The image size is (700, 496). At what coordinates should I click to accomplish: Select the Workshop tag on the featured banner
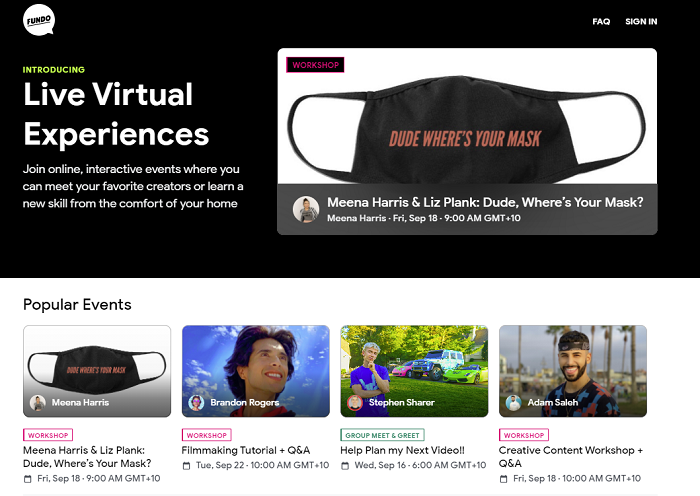coord(315,65)
